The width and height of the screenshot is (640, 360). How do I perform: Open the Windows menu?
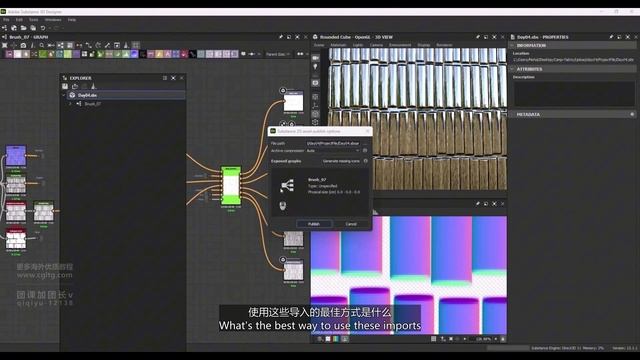[x=53, y=20]
